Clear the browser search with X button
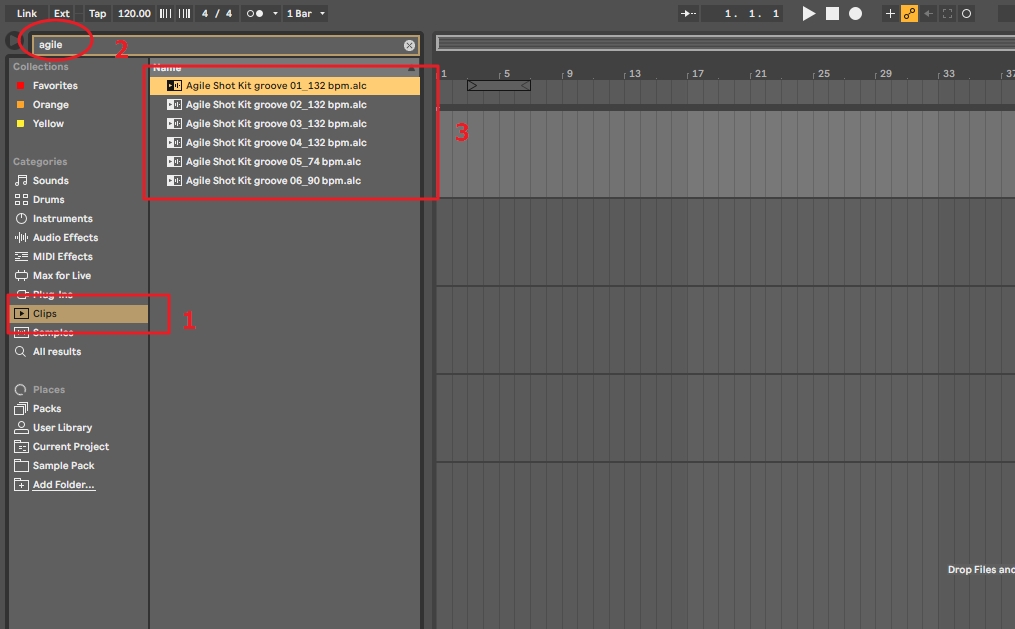 tap(409, 45)
